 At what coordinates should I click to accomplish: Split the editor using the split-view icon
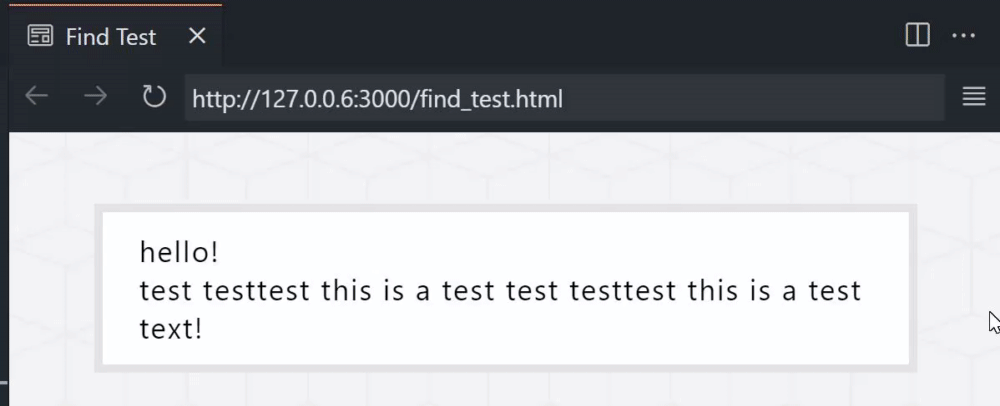[917, 35]
